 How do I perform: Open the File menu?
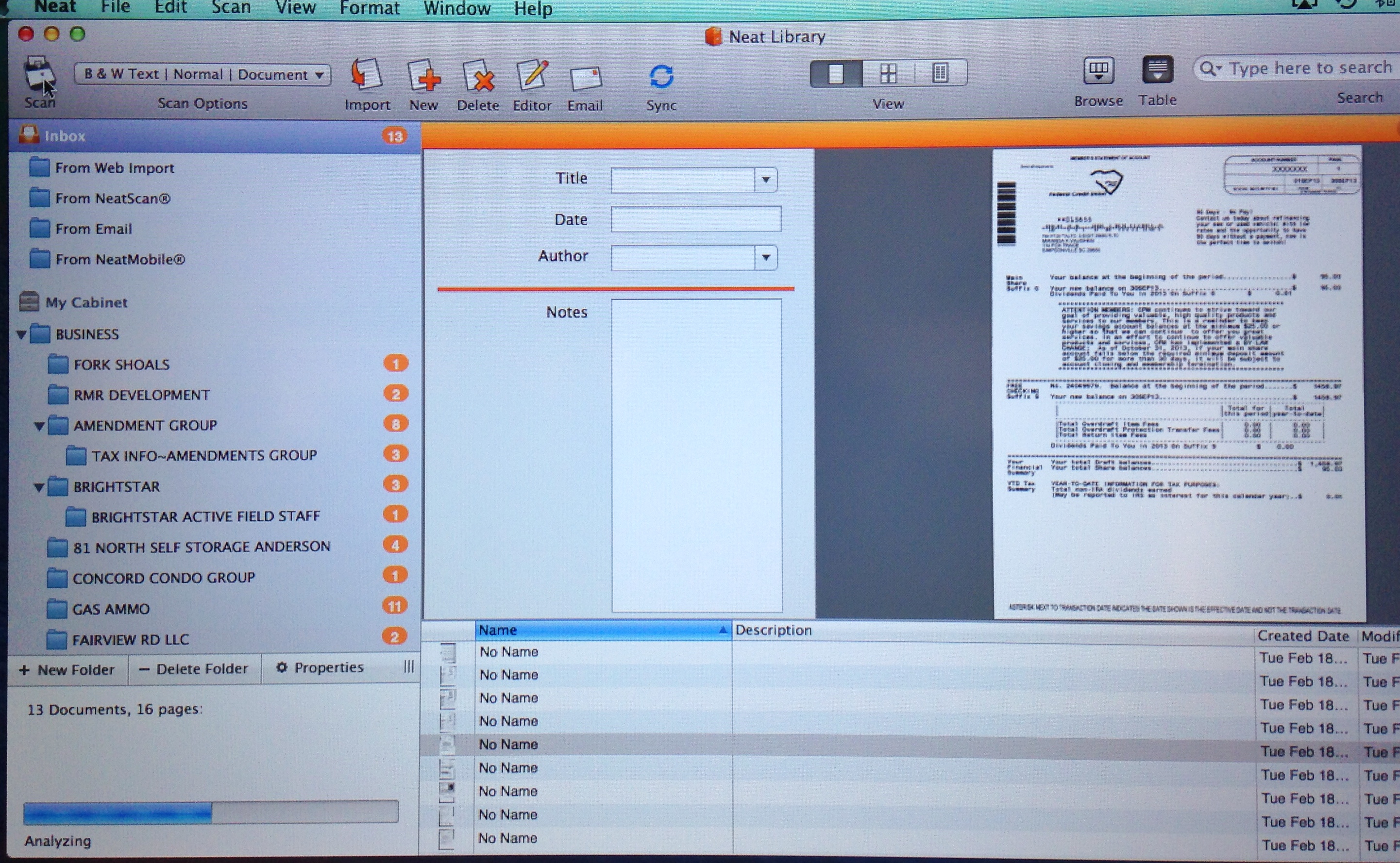(x=116, y=7)
